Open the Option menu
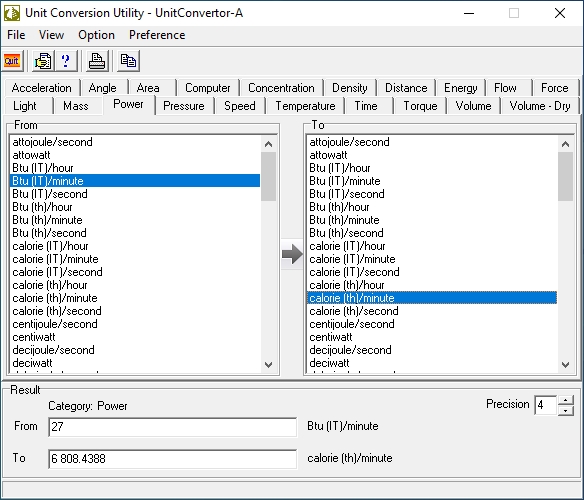Viewport: 584px width, 500px height. coord(96,35)
